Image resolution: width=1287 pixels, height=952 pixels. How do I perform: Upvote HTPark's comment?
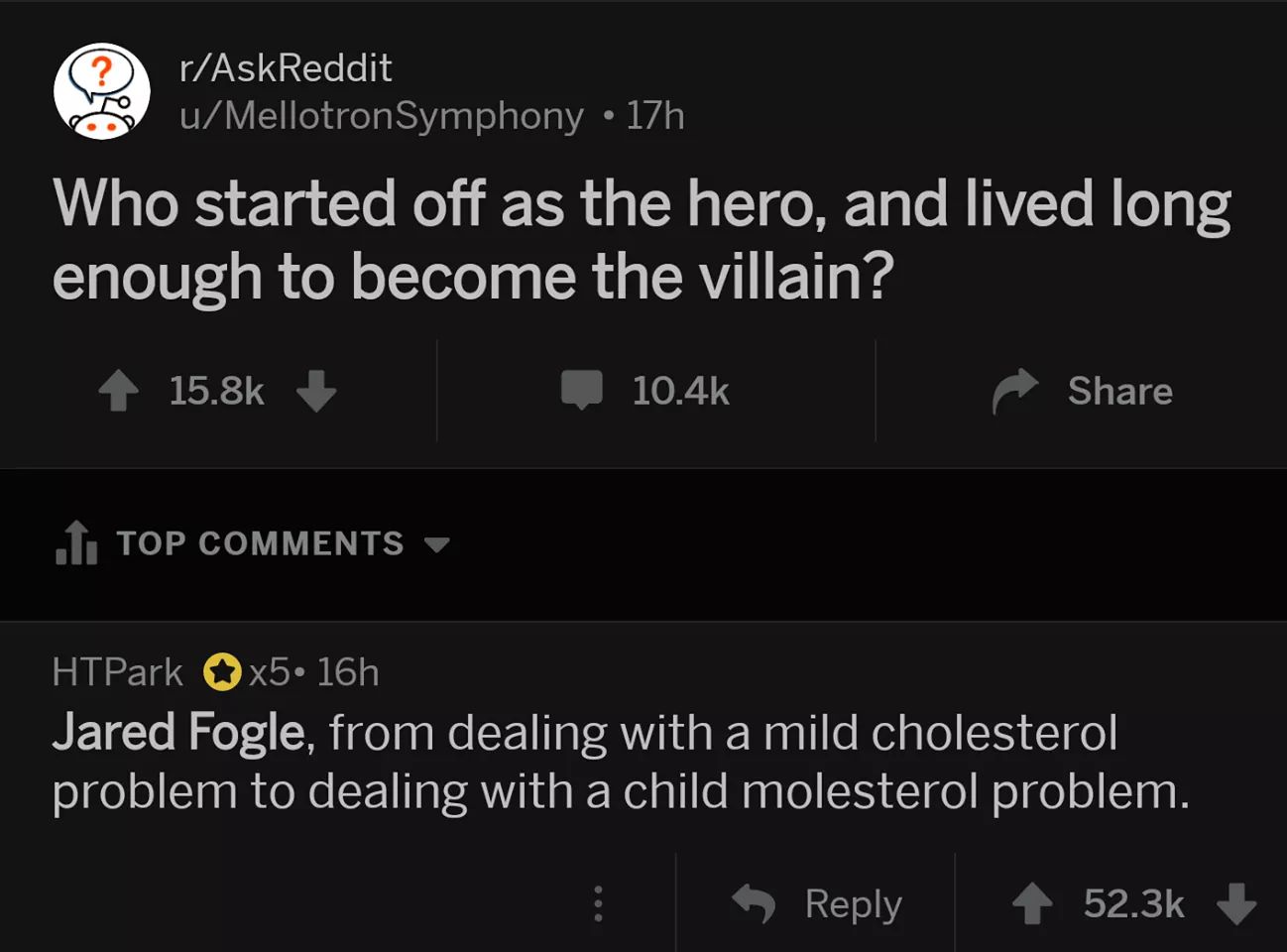pyautogui.click(x=1032, y=903)
